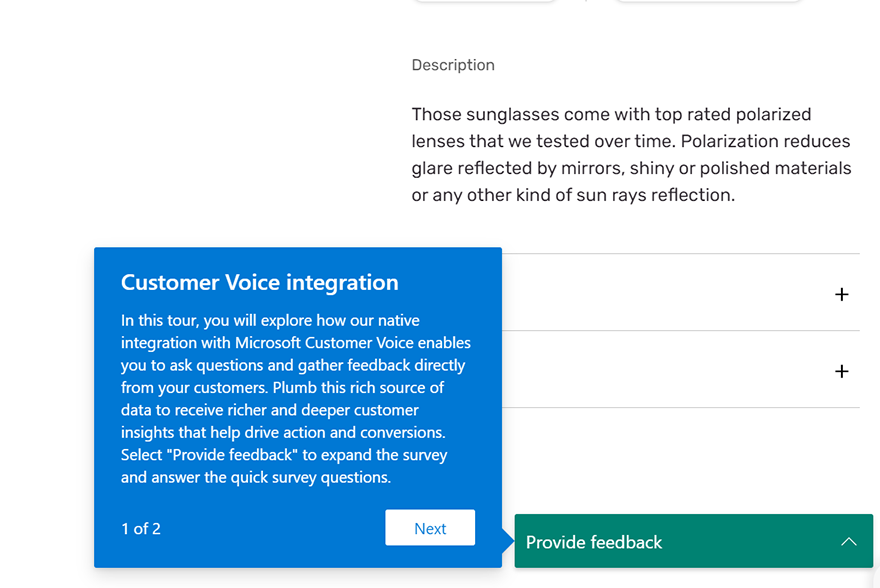Click the "Provide feedback" label text

(594, 542)
